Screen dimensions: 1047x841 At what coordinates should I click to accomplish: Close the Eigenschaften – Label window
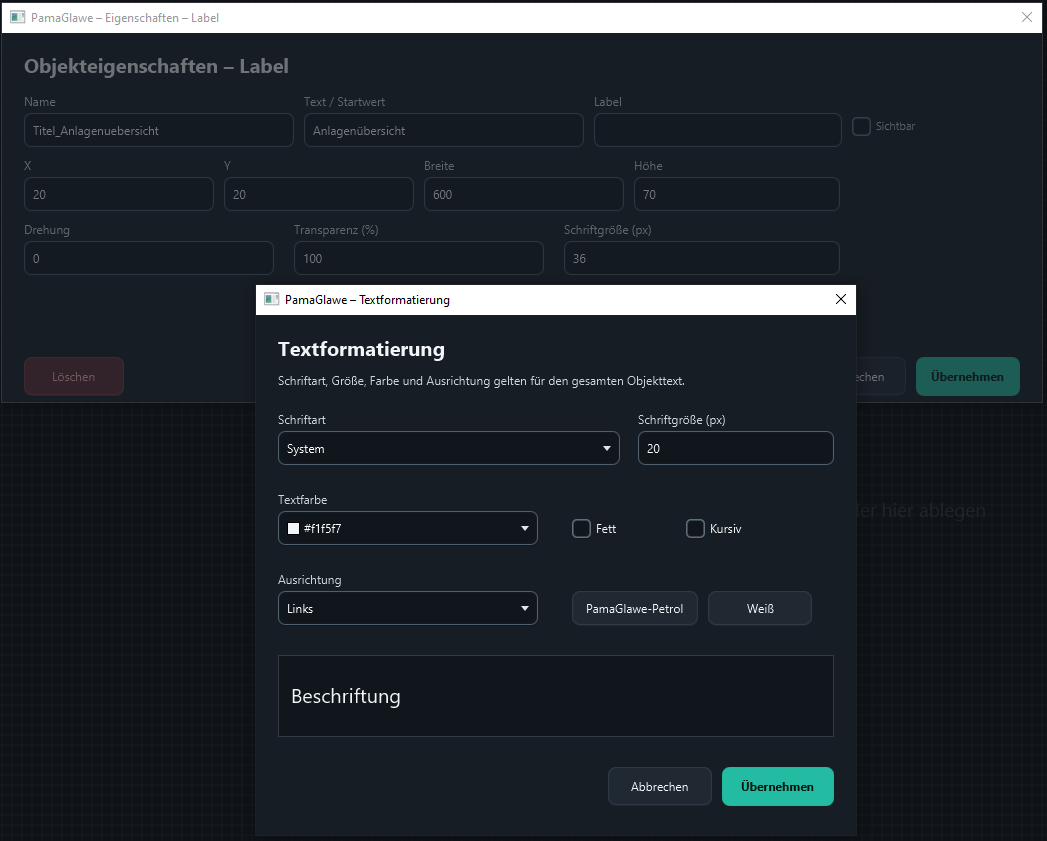click(1027, 17)
